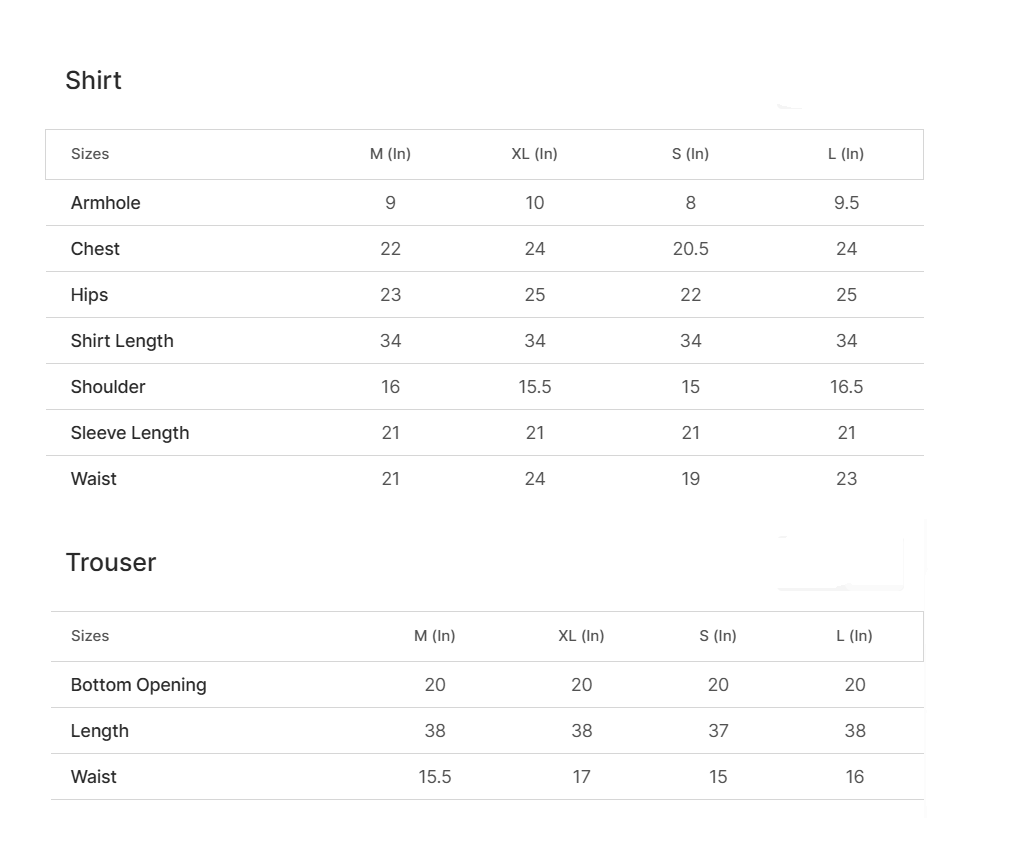The height and width of the screenshot is (843, 1016).
Task: Click the 20.5 chest value for size S
Action: 691,249
